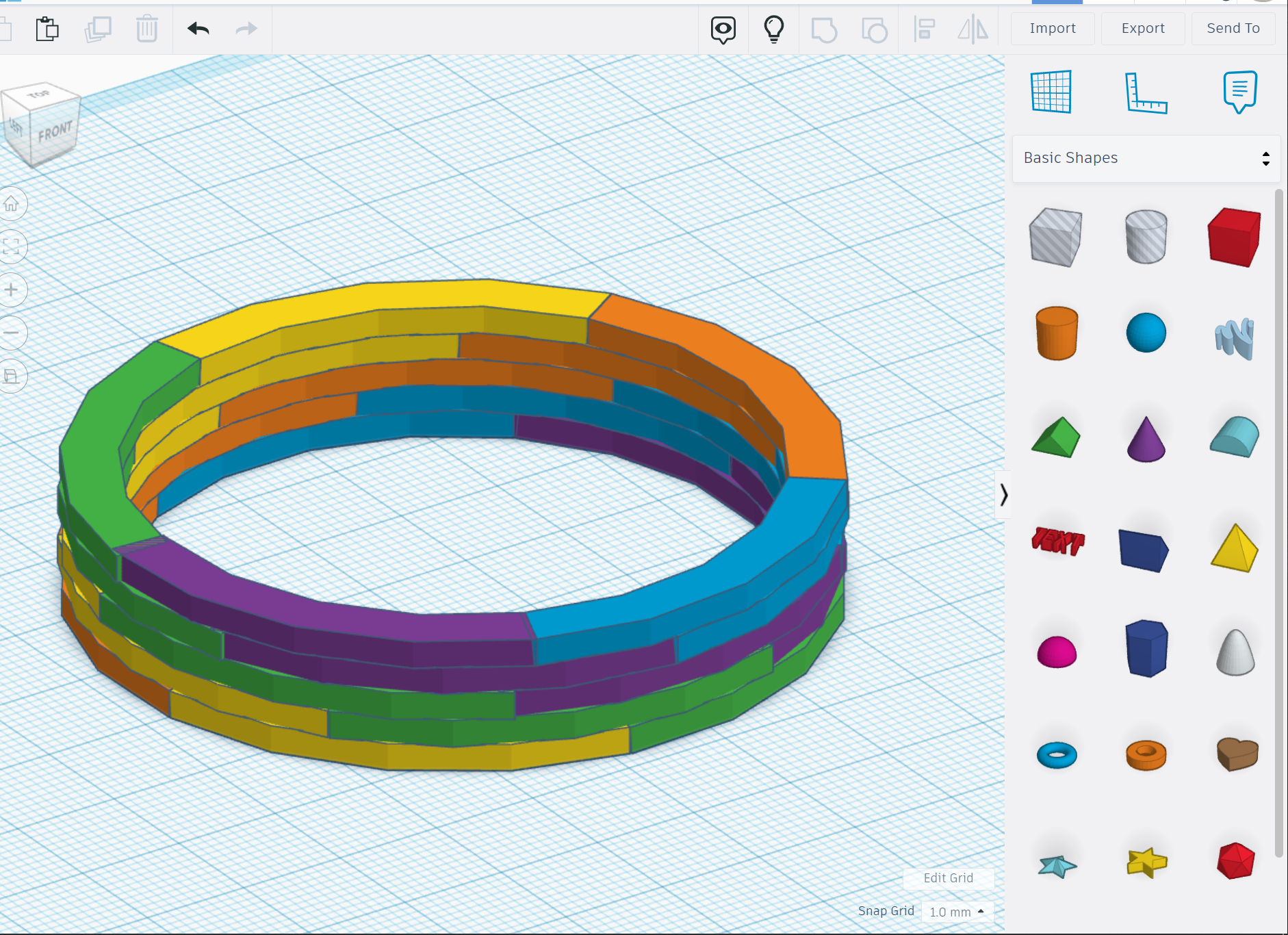This screenshot has width=1288, height=935.
Task: Click the Mirror/Flip tool icon
Action: [973, 29]
